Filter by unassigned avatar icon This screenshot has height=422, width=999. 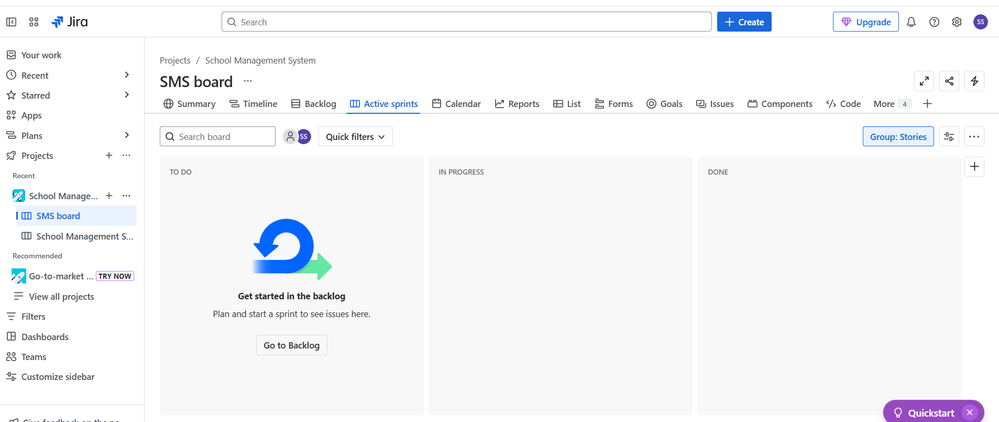[290, 136]
